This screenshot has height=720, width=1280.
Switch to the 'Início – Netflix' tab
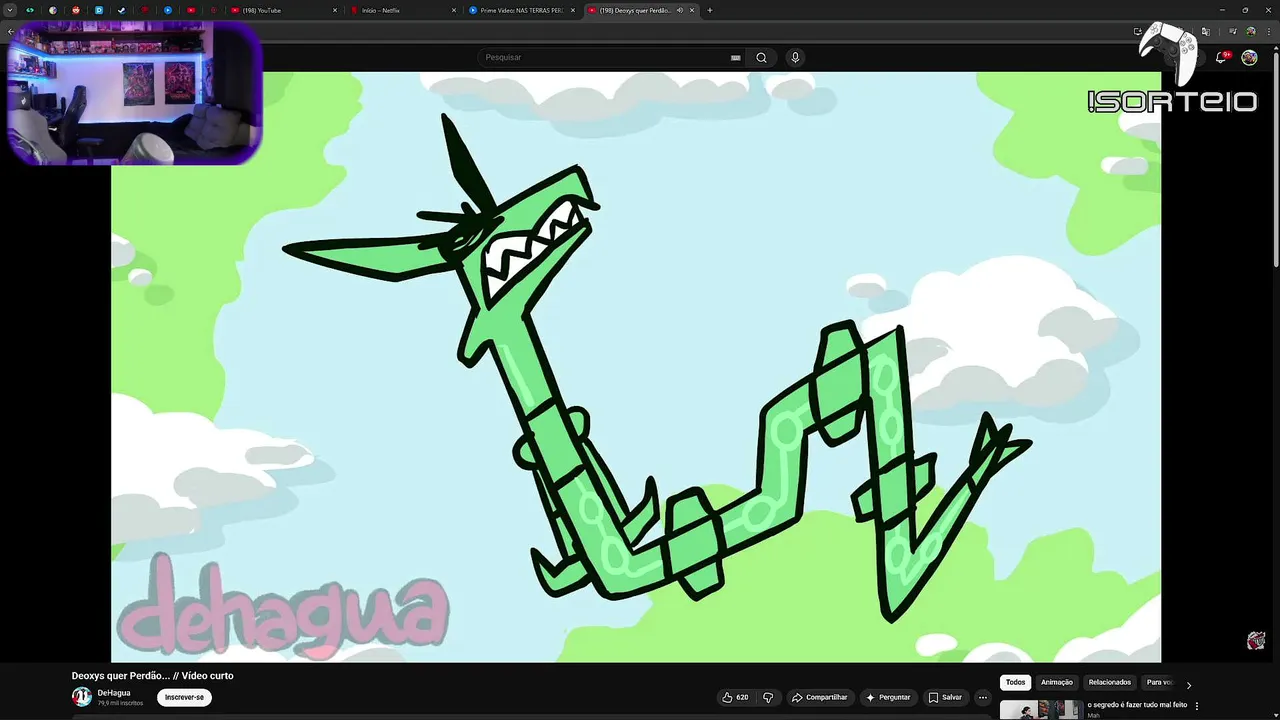coord(402,10)
